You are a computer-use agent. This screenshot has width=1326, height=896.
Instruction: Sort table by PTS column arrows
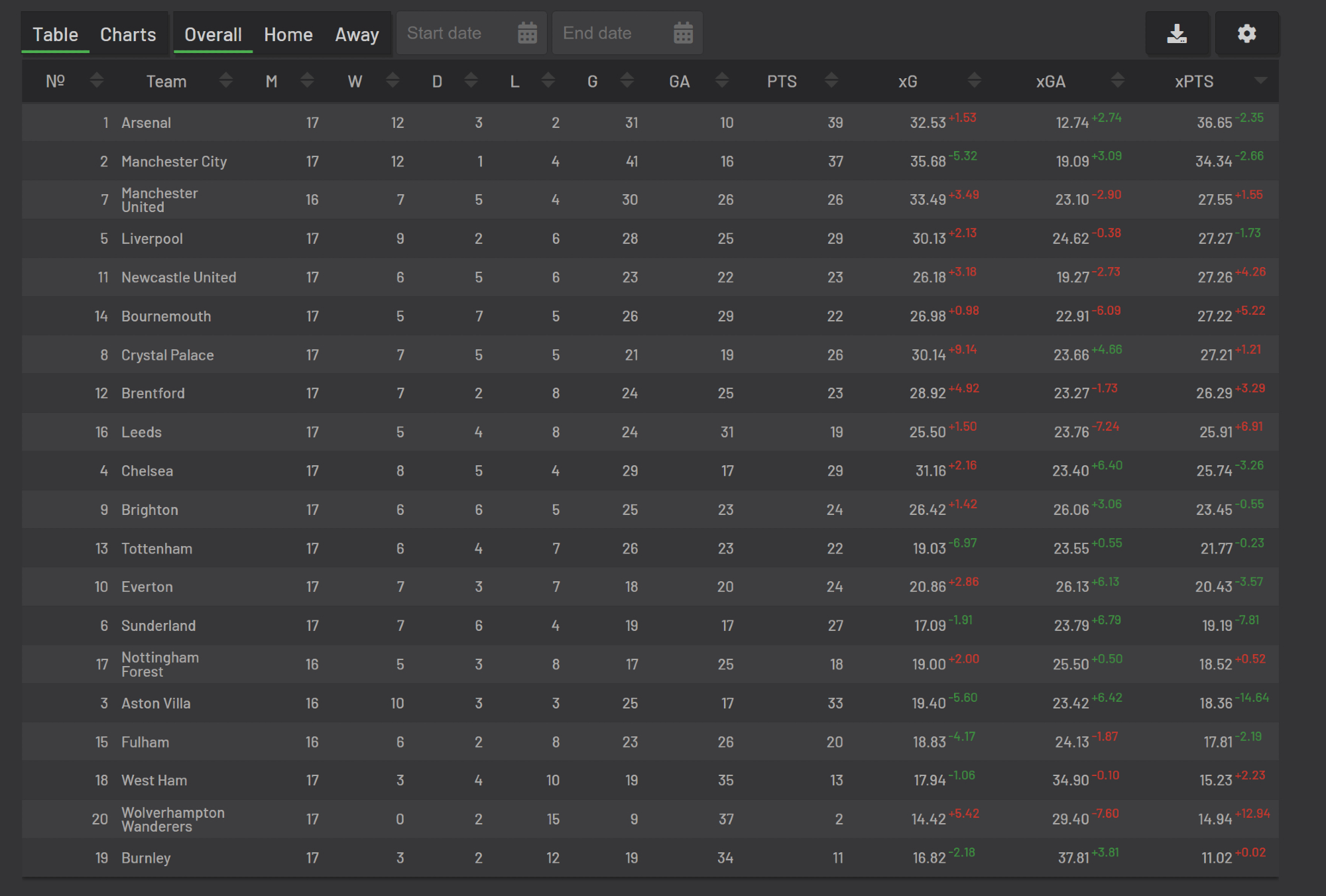click(831, 81)
